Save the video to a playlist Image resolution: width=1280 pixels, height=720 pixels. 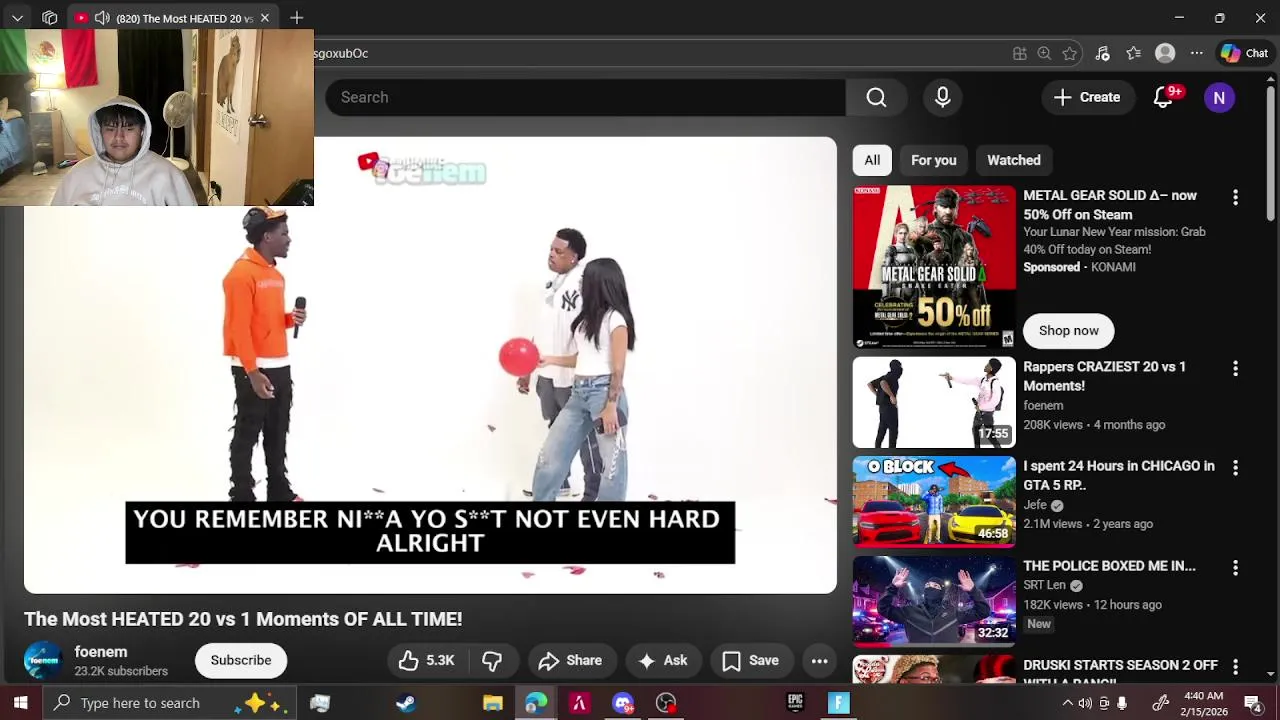pos(751,660)
